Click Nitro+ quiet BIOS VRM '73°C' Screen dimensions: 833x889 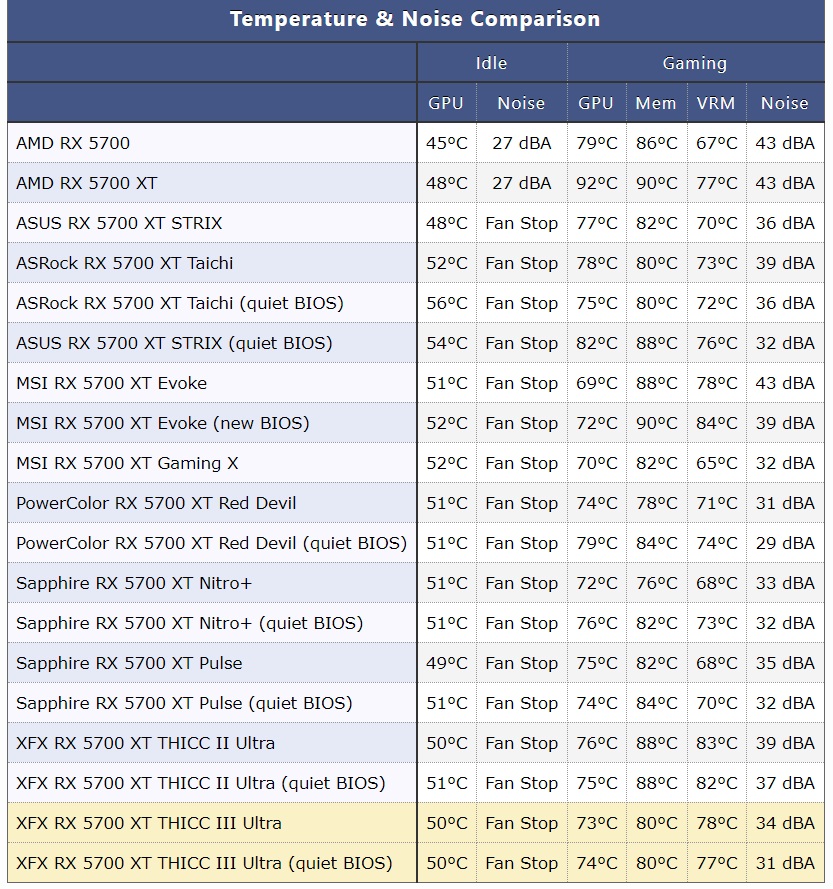click(717, 623)
